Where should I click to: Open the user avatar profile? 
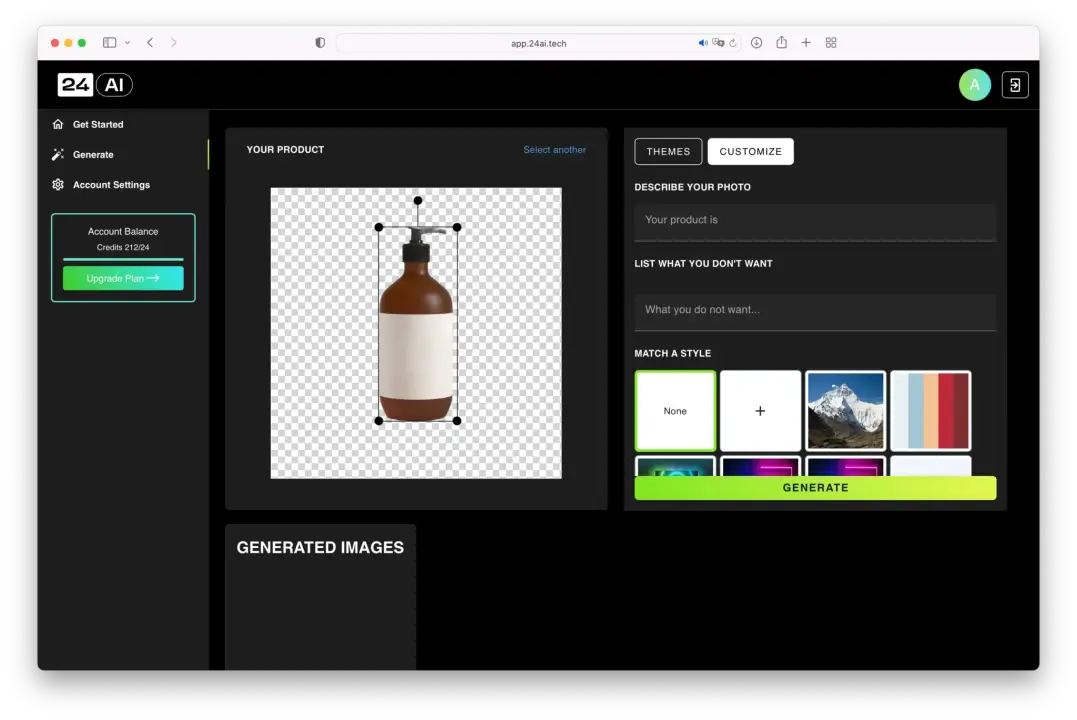[x=974, y=85]
